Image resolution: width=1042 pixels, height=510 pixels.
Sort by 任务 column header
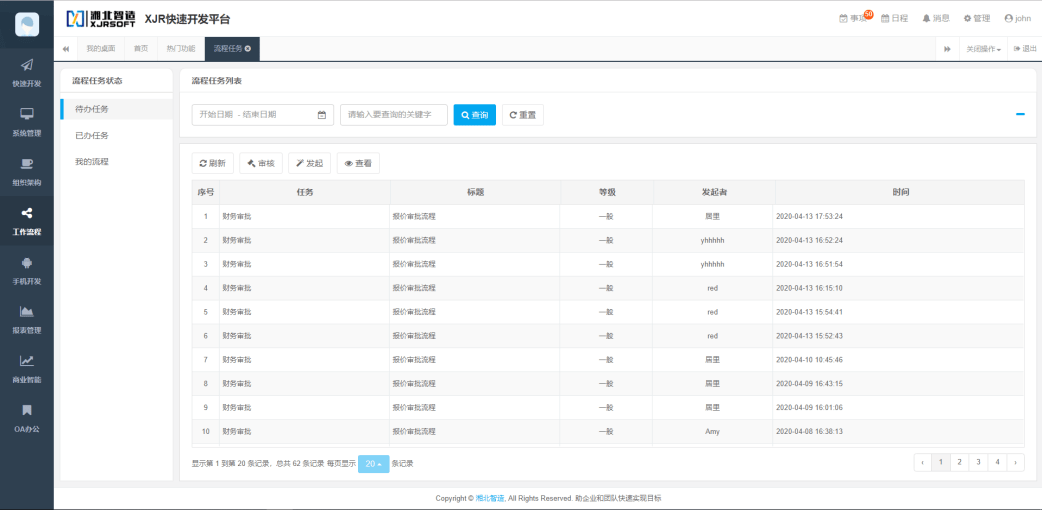(305, 192)
